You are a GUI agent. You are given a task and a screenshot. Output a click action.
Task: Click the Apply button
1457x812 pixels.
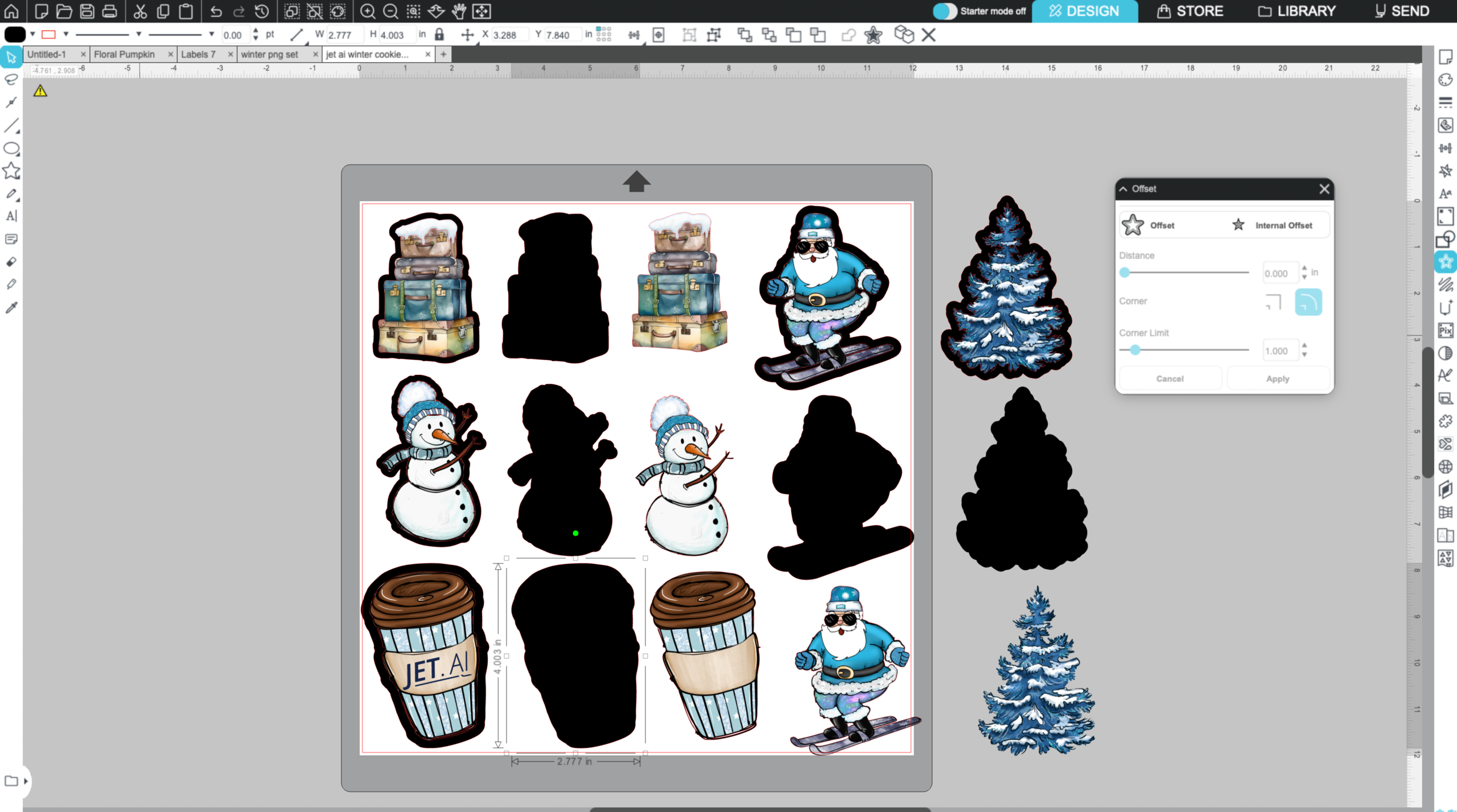coord(1278,378)
